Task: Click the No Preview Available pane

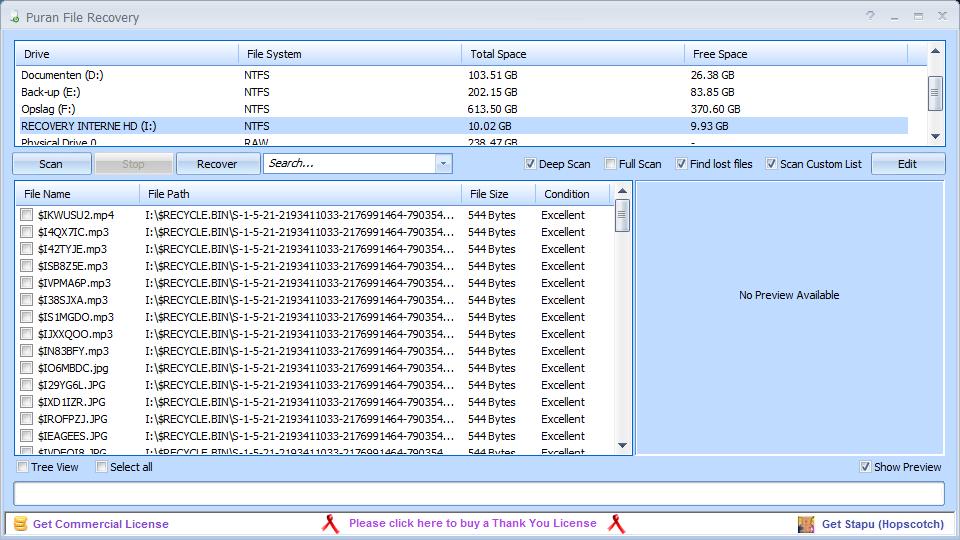Action: pos(789,318)
